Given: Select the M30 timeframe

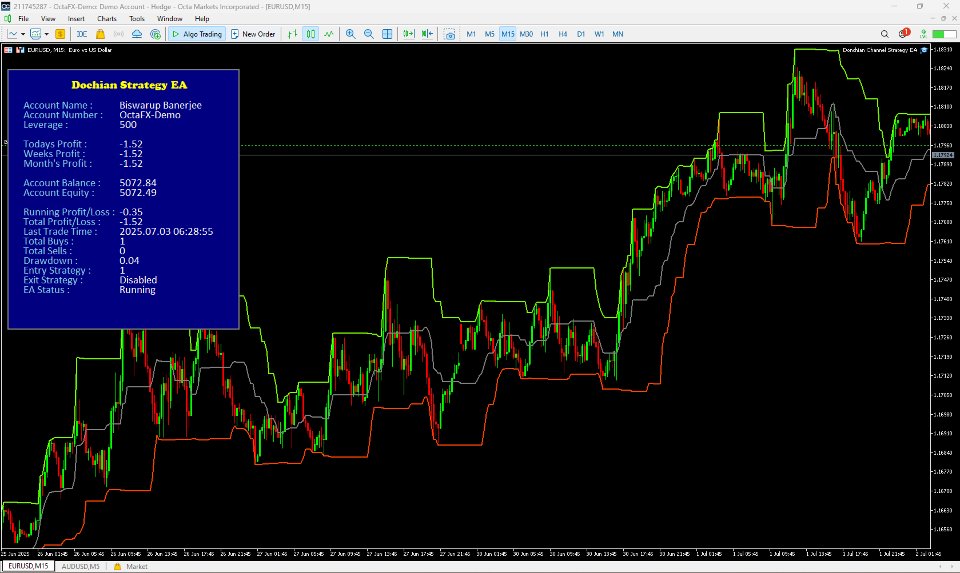Looking at the screenshot, I should pyautogui.click(x=526, y=34).
